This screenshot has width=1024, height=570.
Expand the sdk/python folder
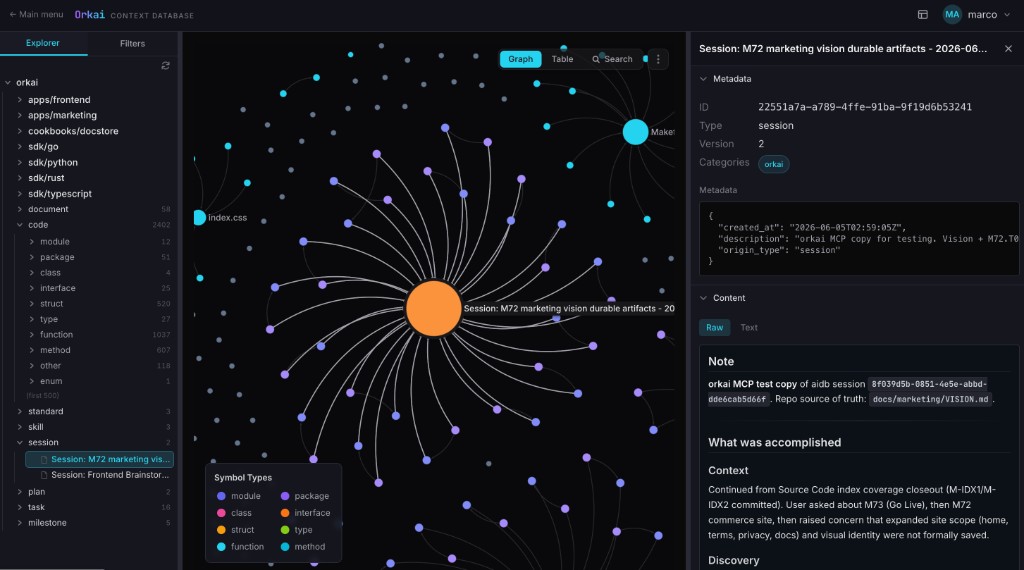(20, 163)
